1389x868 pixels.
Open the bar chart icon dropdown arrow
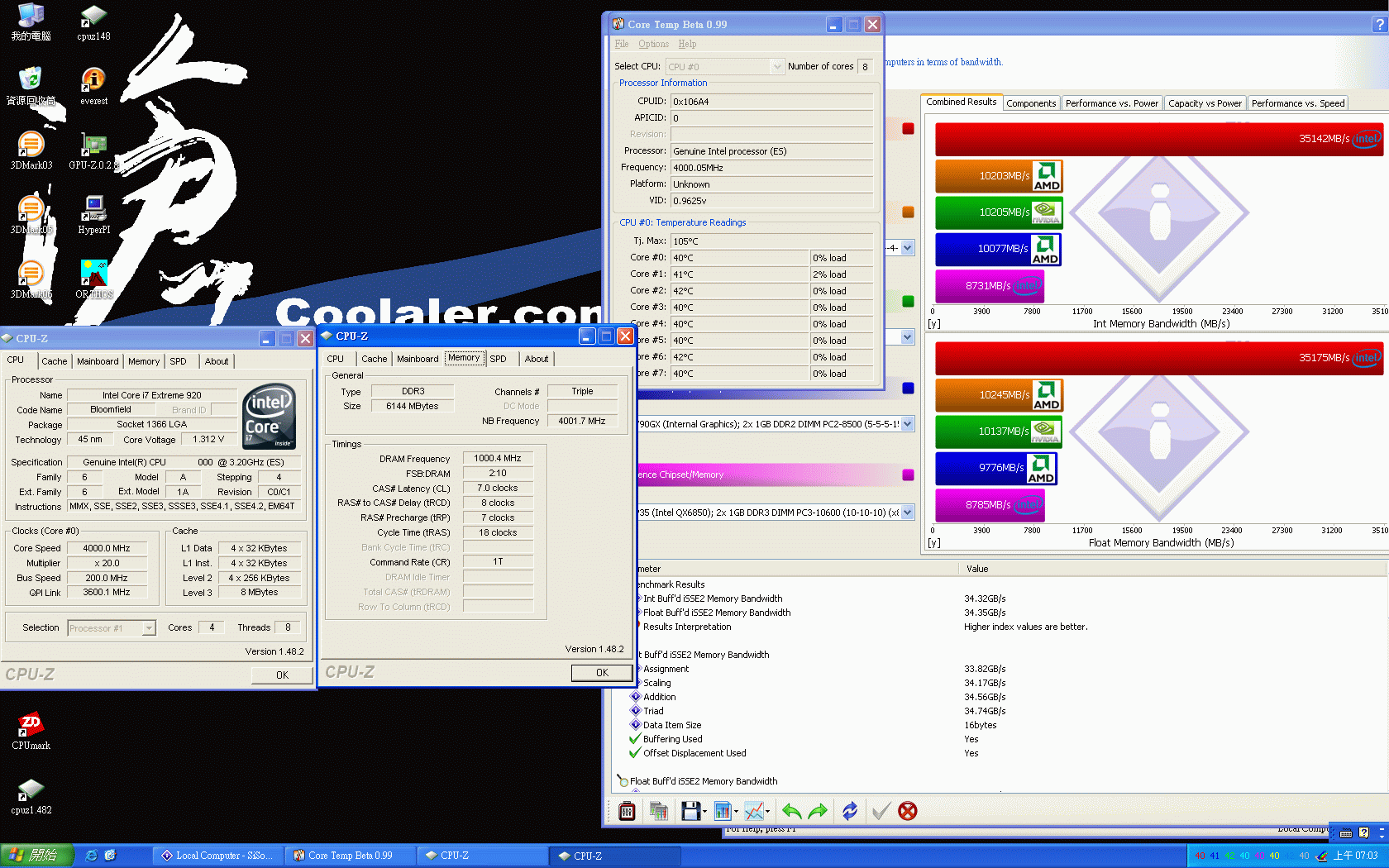tap(736, 812)
